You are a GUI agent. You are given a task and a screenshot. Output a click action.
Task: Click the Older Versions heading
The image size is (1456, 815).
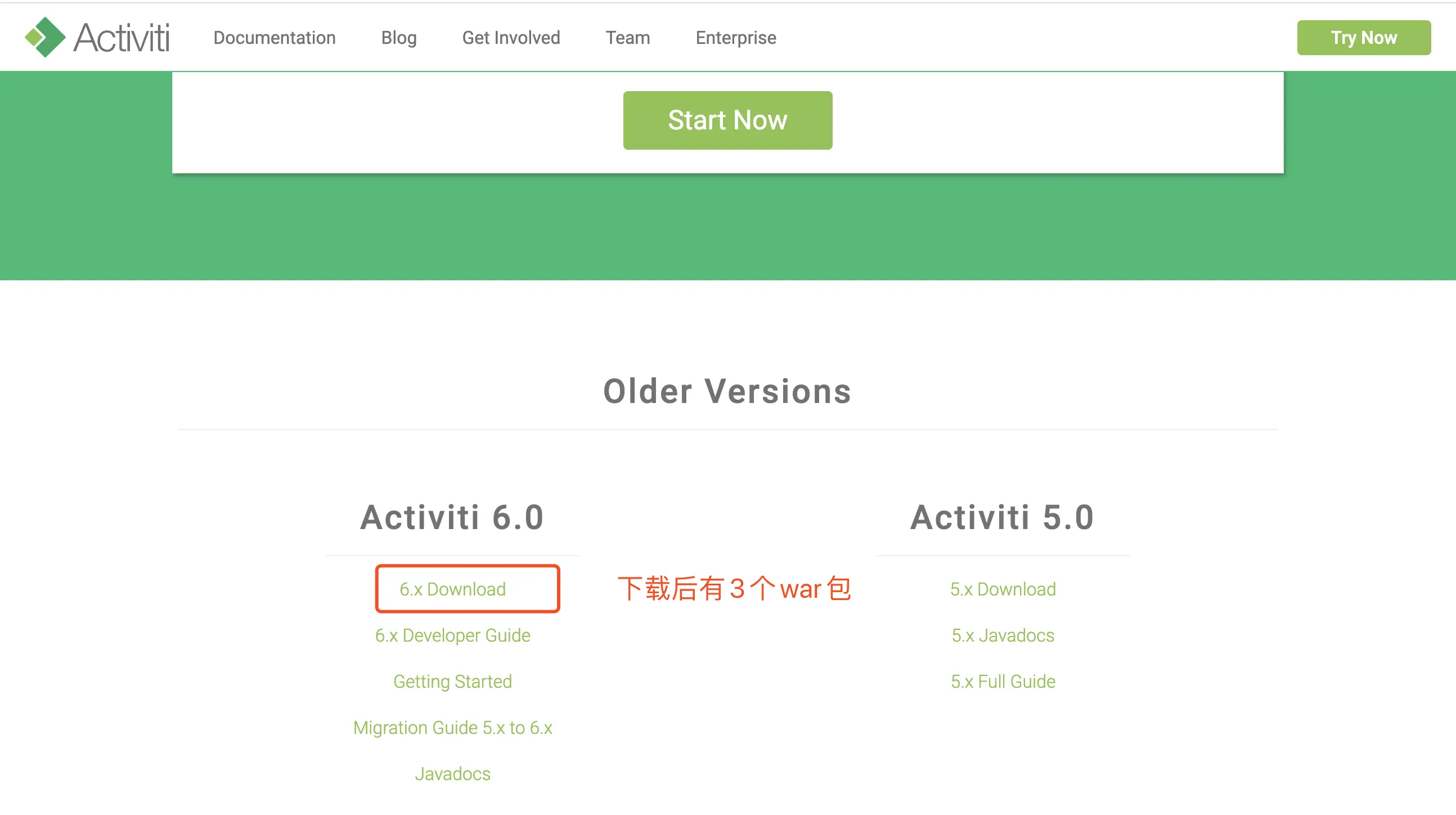point(727,391)
